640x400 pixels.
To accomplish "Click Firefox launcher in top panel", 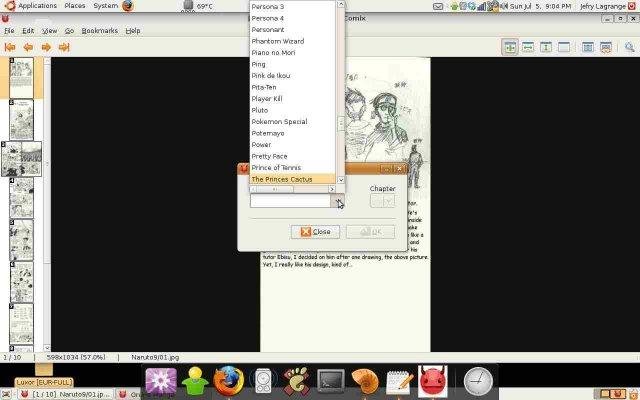I will 128,6.
